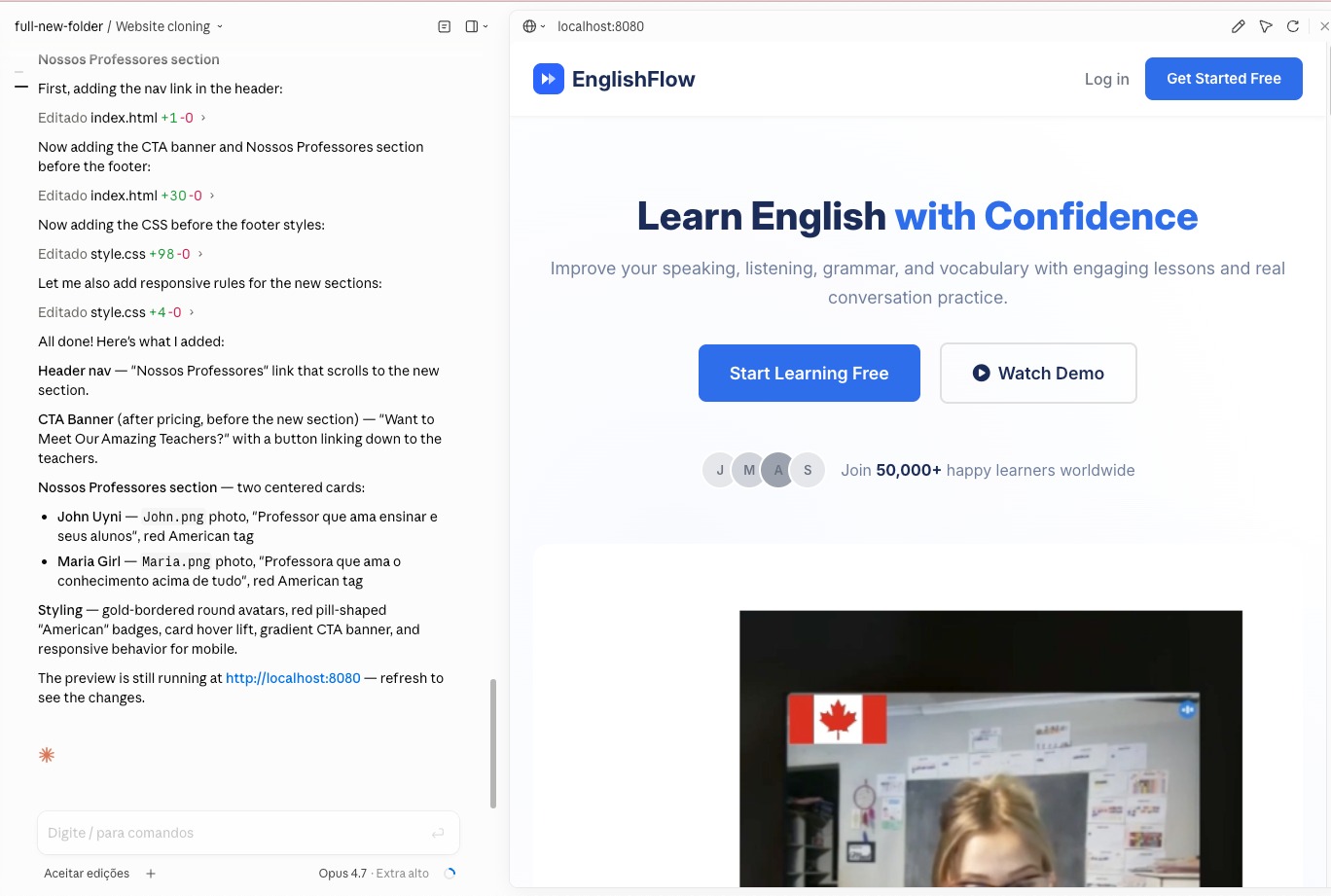Click the add attachment plus icon
This screenshot has width=1331, height=896.
point(151,874)
